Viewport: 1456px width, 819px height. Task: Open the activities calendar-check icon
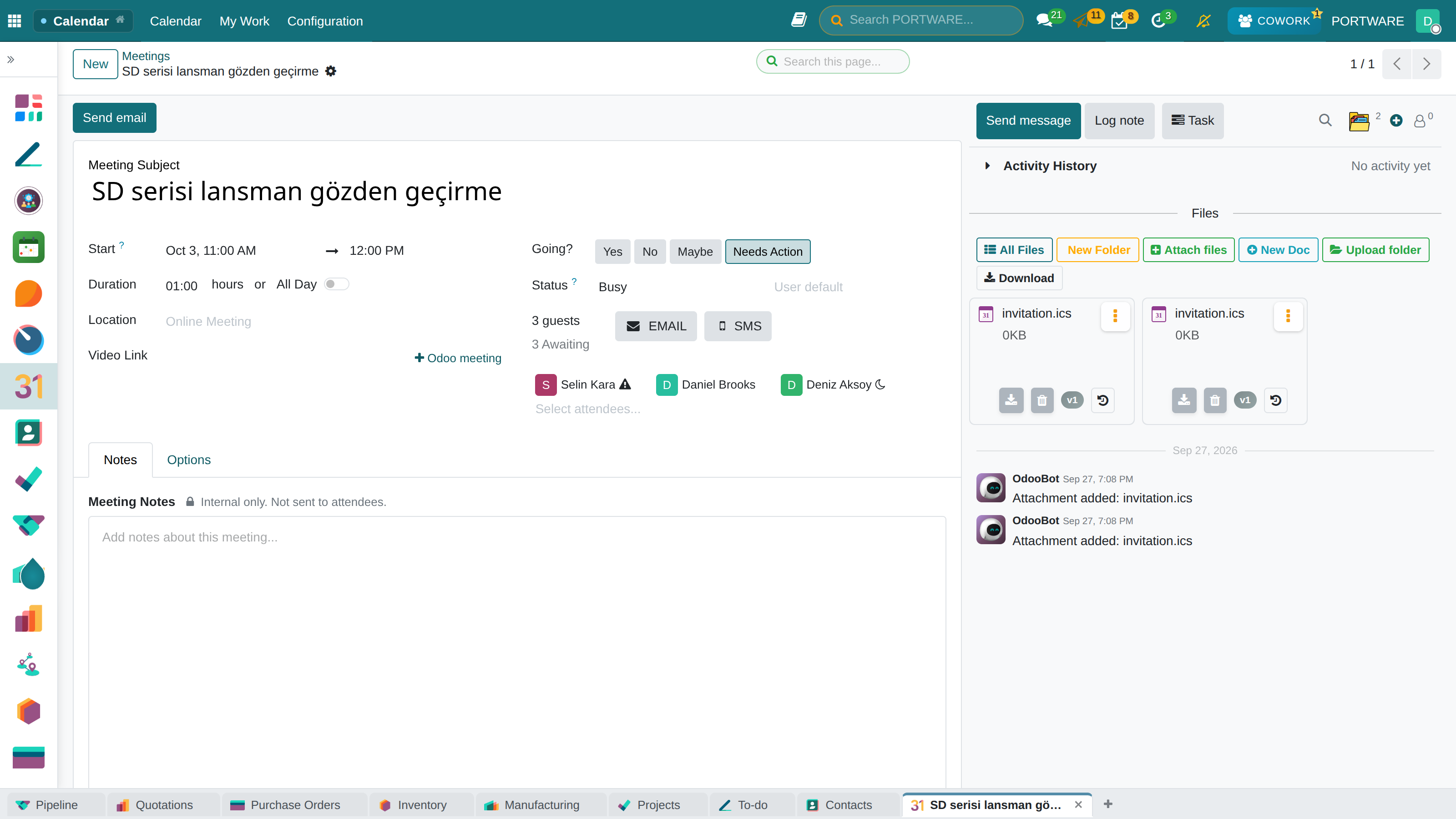(1119, 21)
